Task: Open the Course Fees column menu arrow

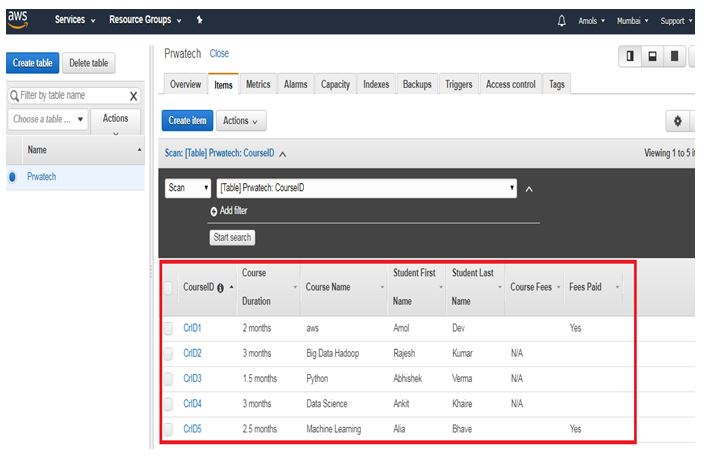Action: (558, 288)
